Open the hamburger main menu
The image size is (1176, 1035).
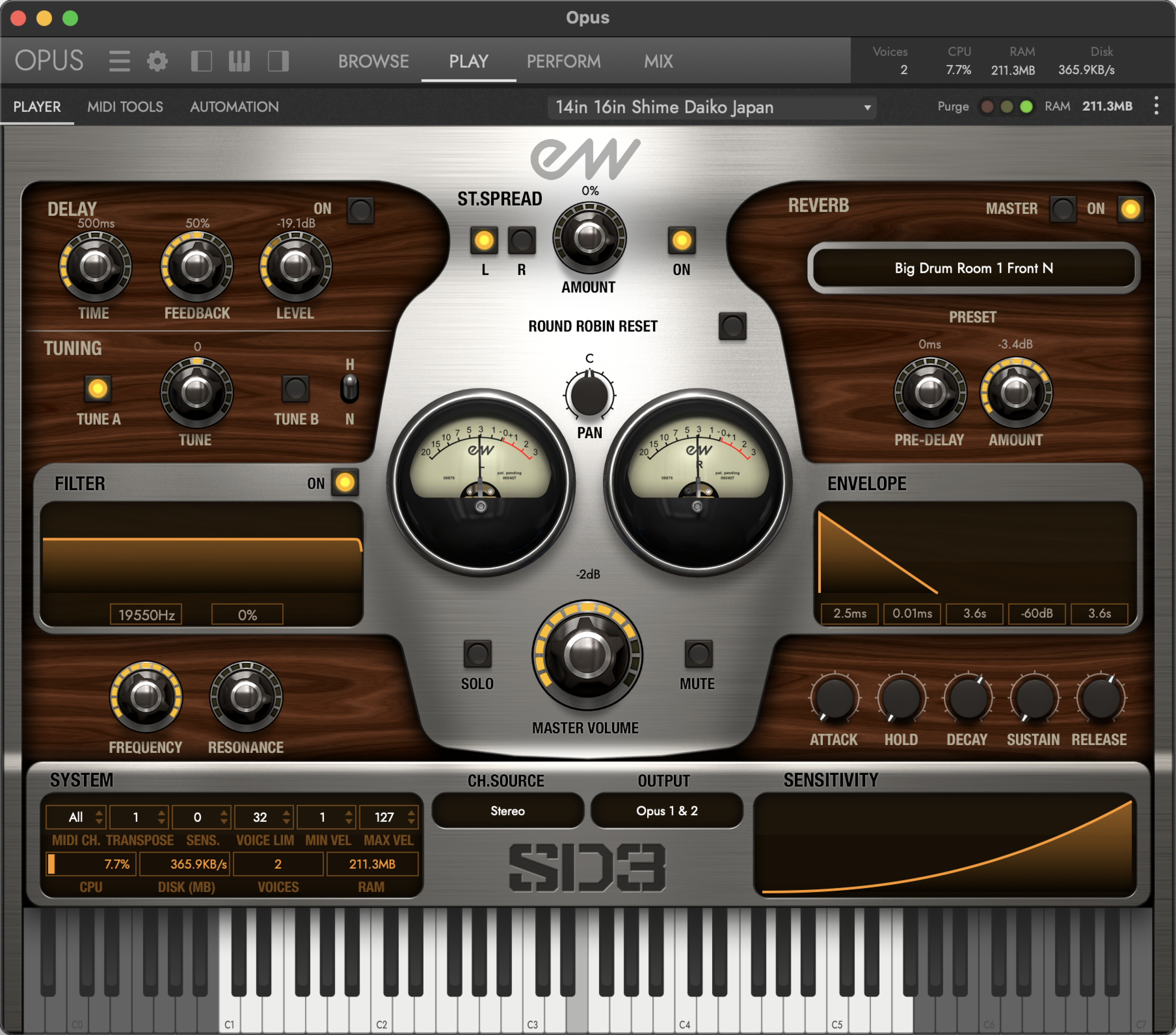tap(119, 61)
